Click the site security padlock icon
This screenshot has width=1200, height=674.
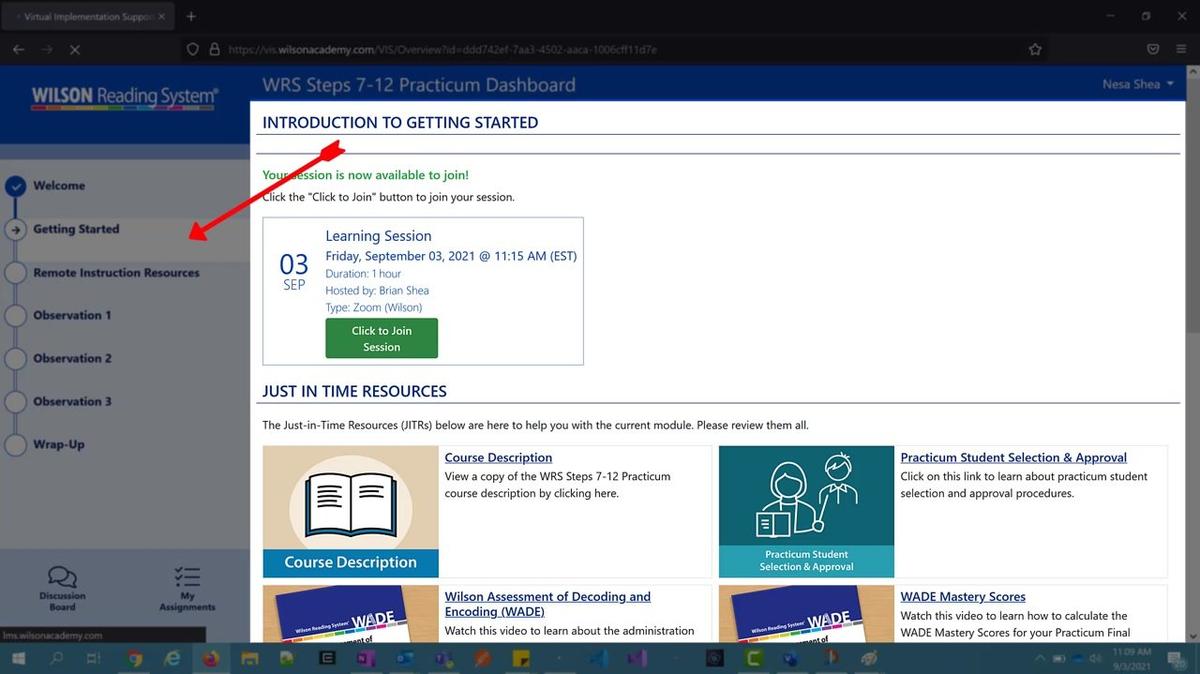(214, 48)
